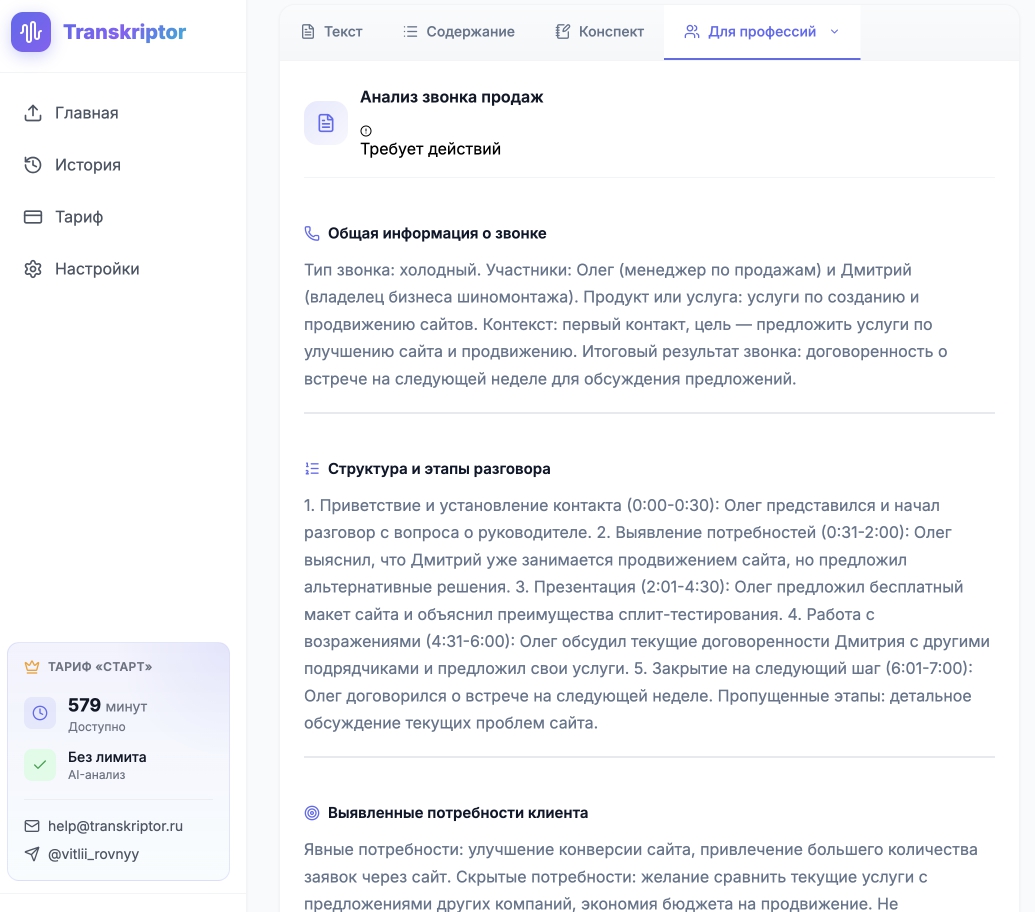Click the target icon beside Выявленные потребности клиента
The width and height of the screenshot is (1035, 912).
(311, 812)
